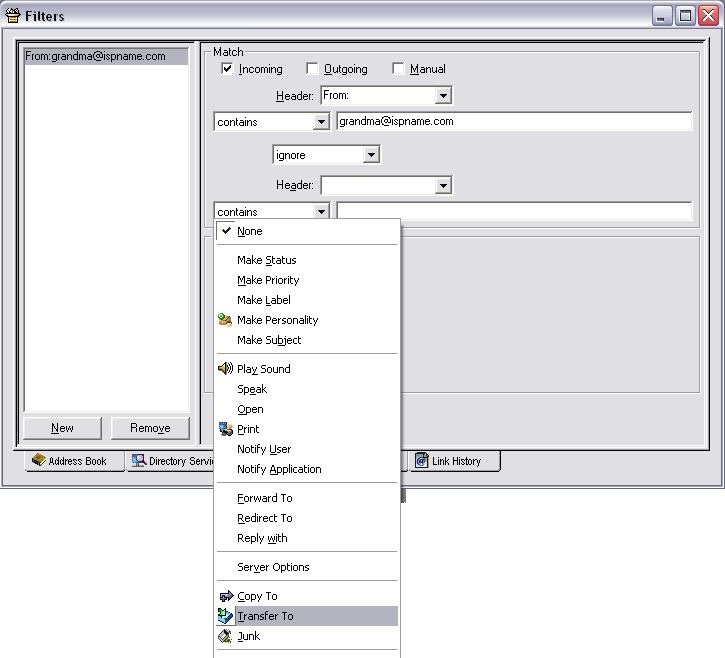Click the Address Book tab icon
Screen dimensions: 725x658
click(39, 461)
